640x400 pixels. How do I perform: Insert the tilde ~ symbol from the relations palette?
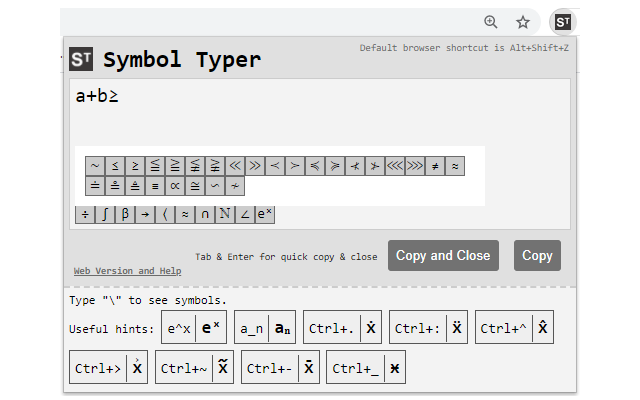[x=95, y=166]
